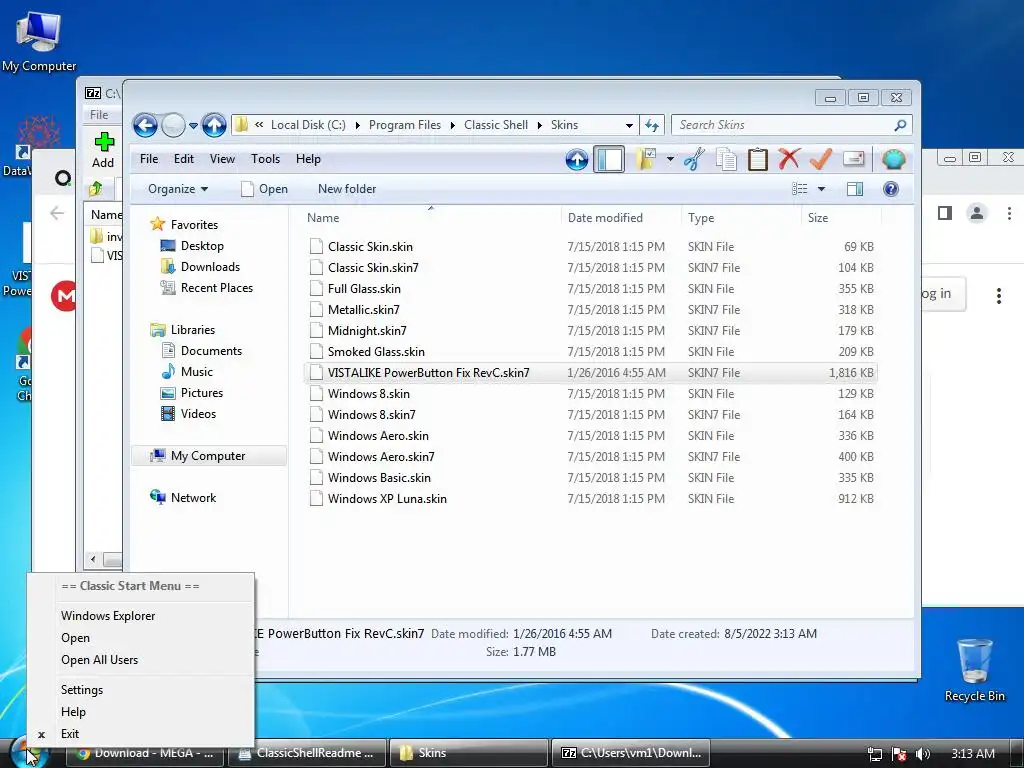This screenshot has height=768, width=1024.
Task: Click My Computer desktop icon
Action: (x=39, y=40)
